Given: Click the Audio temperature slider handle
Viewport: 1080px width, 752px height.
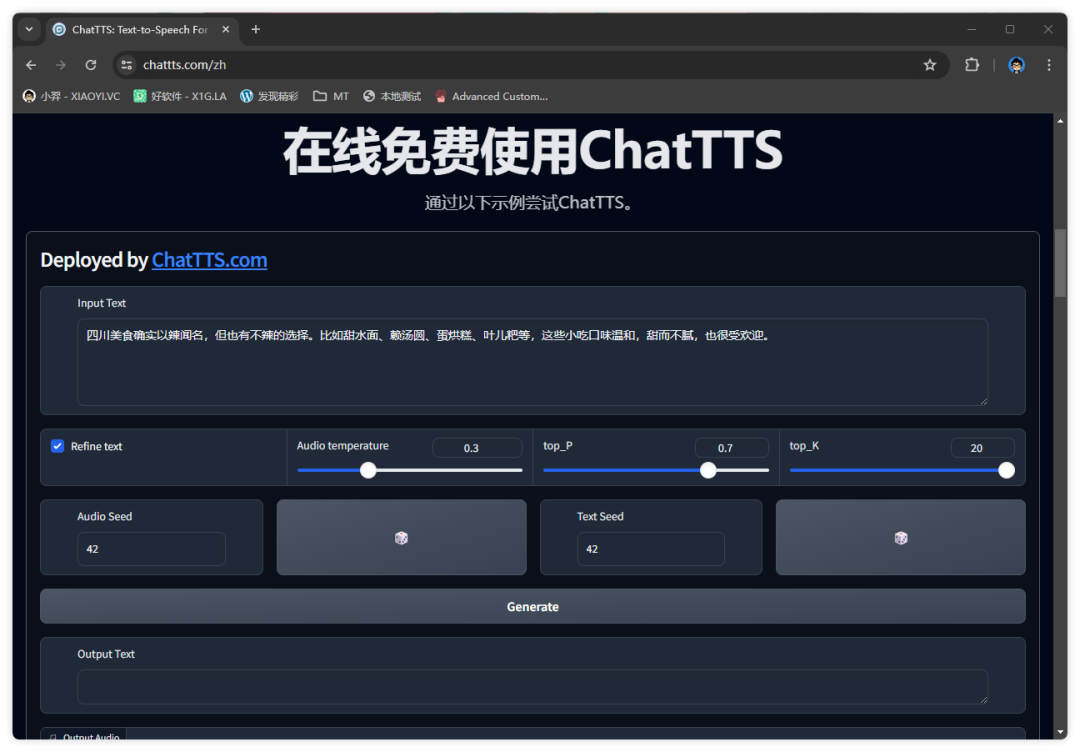Looking at the screenshot, I should [x=368, y=470].
